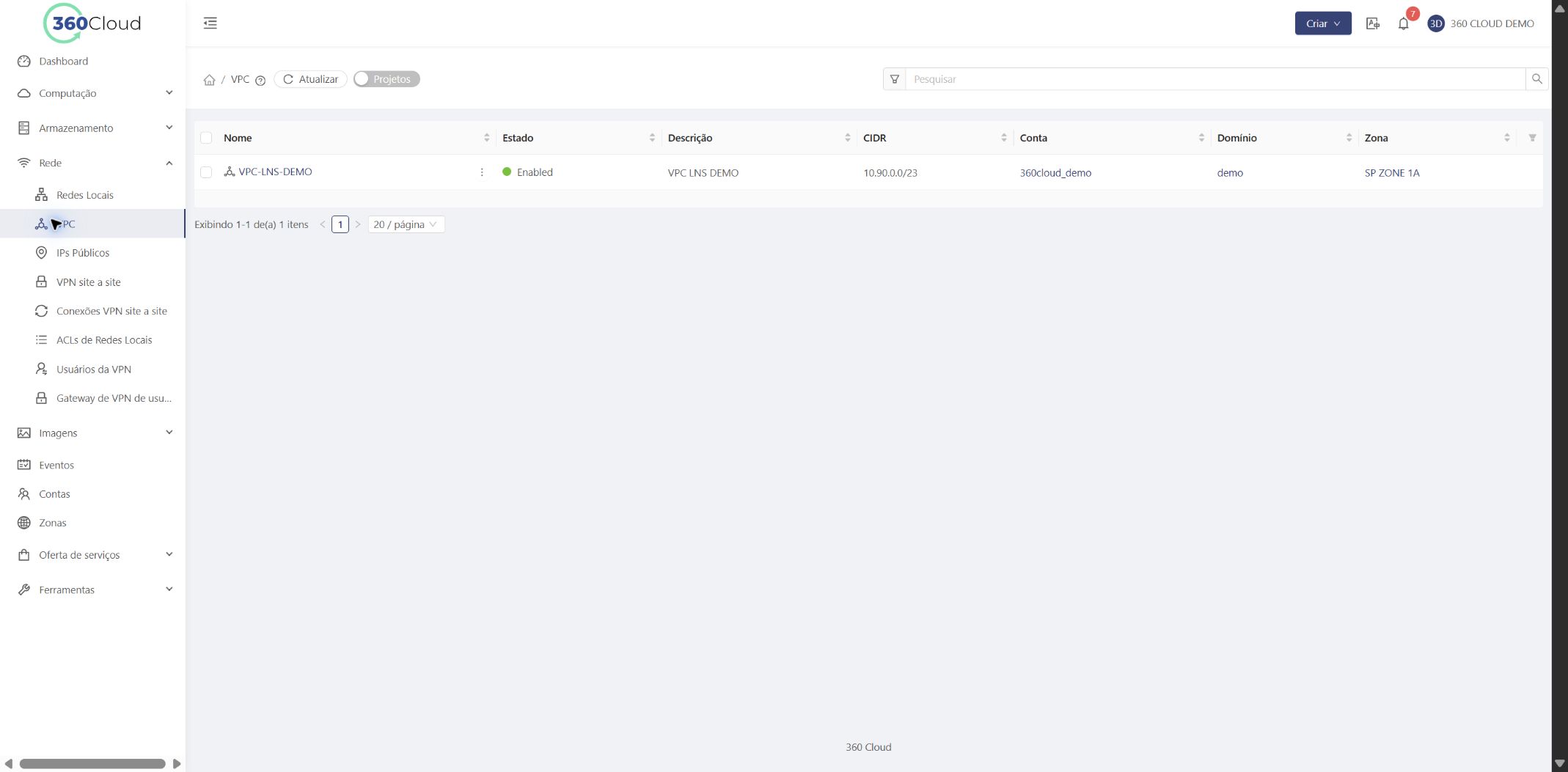Sort by Nome column arrows
1568x772 pixels.
point(486,138)
